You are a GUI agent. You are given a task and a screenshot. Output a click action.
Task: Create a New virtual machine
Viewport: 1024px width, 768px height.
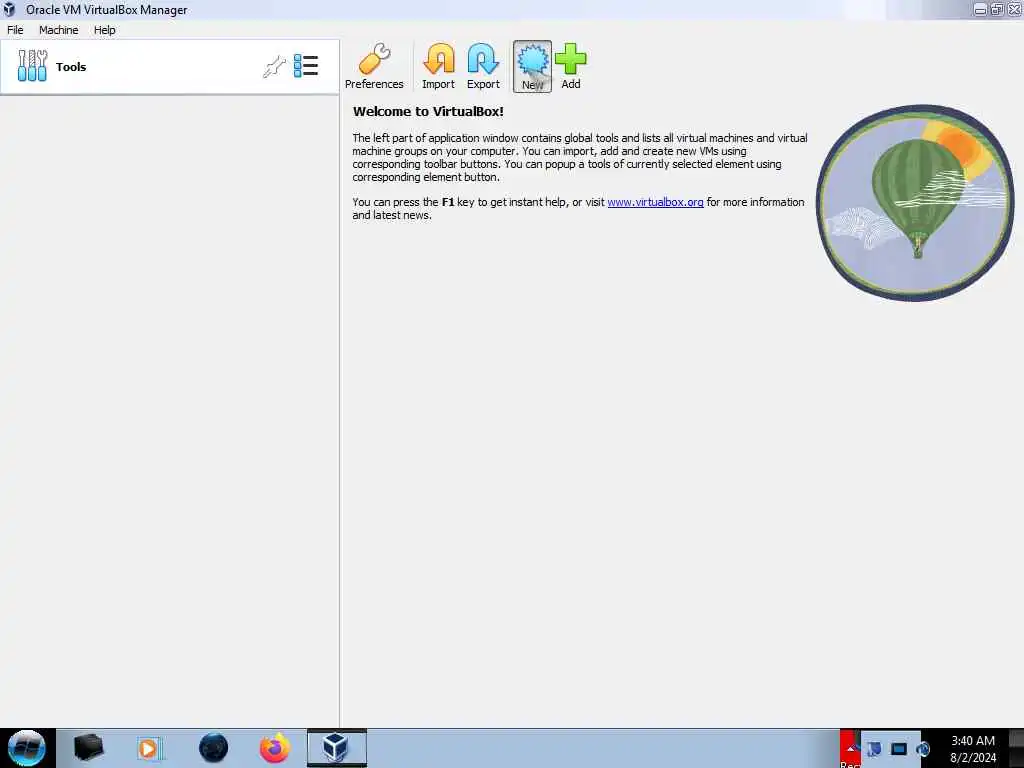(x=532, y=67)
